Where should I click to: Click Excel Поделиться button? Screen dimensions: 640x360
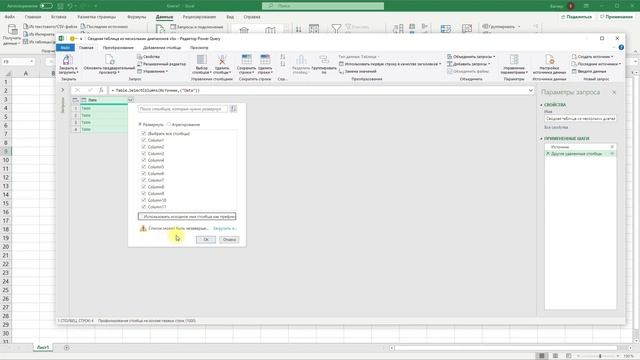pyautogui.click(x=576, y=17)
